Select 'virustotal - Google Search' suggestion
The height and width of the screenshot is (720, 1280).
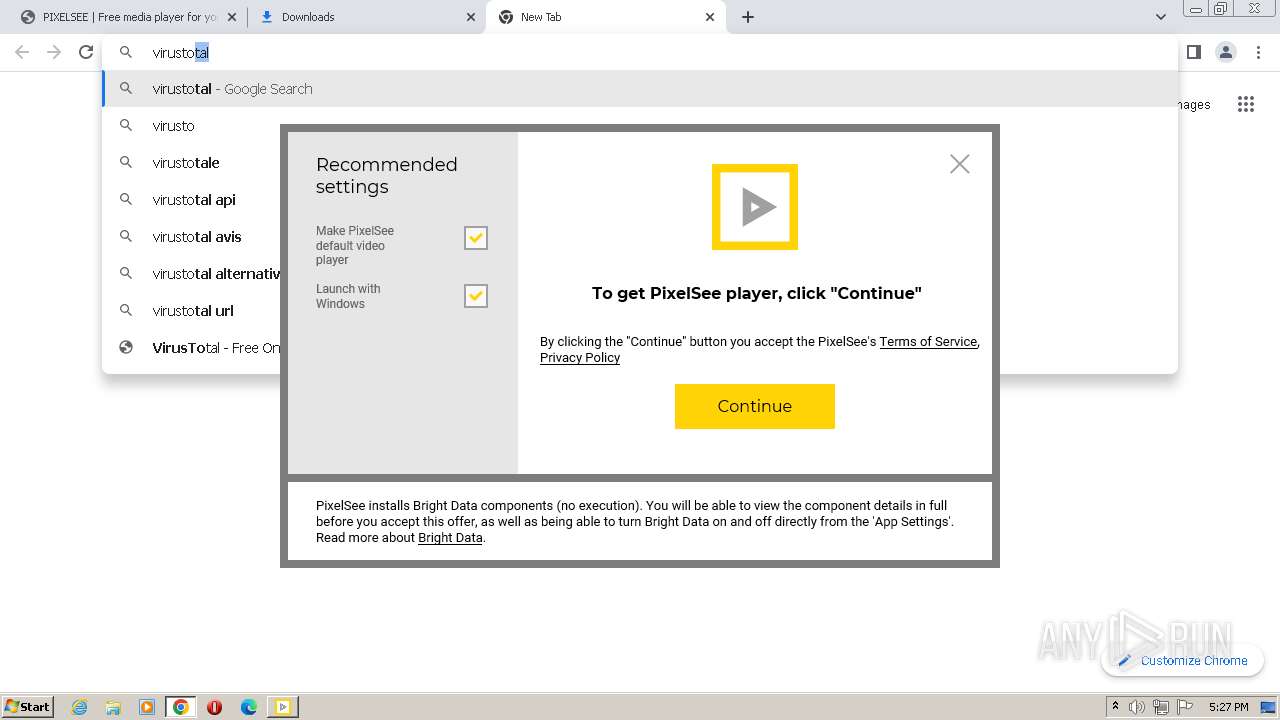coord(640,89)
